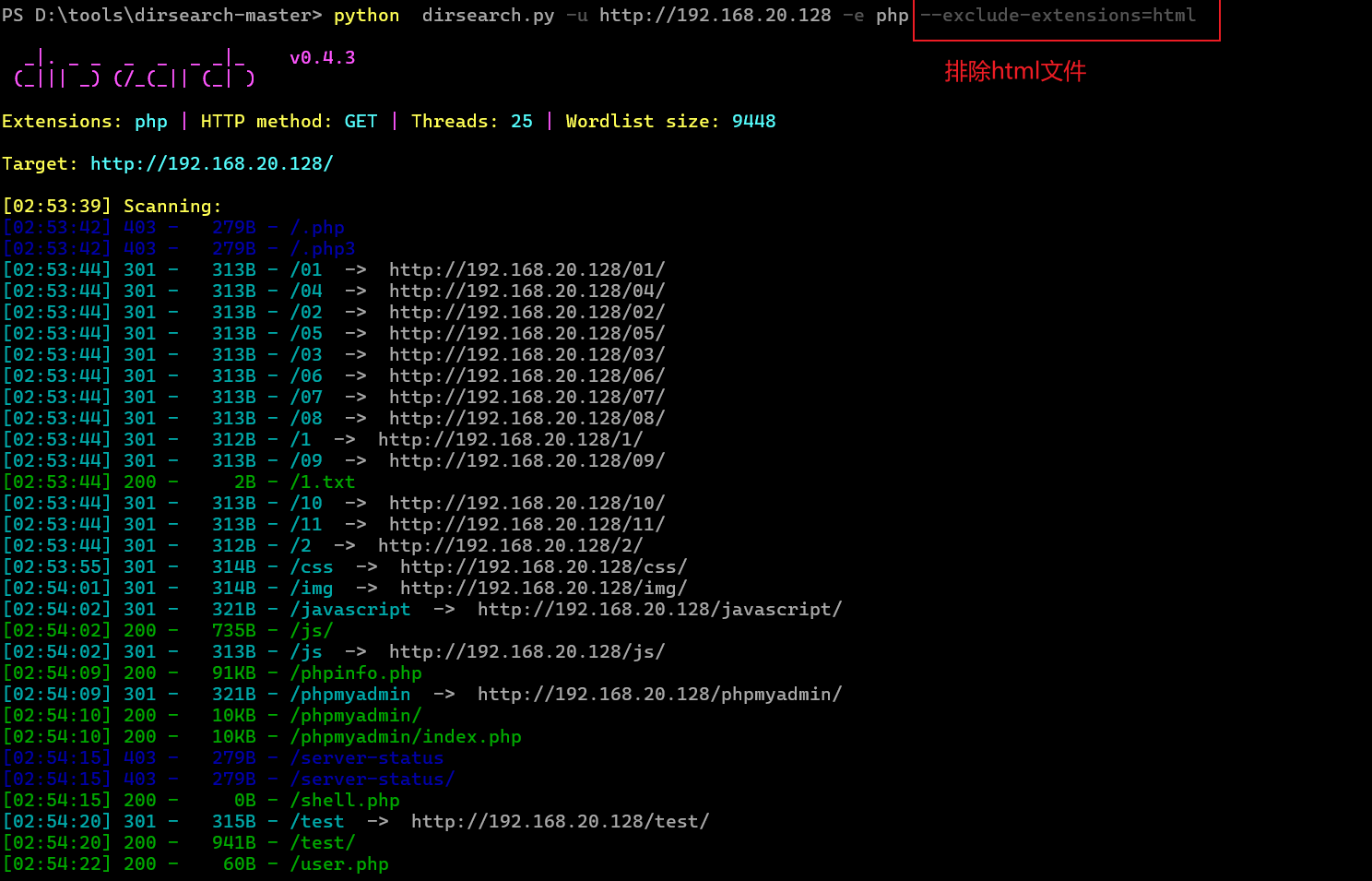Click the --exclude-extensions=html command flag
The width and height of the screenshot is (1372, 881).
click(1058, 16)
